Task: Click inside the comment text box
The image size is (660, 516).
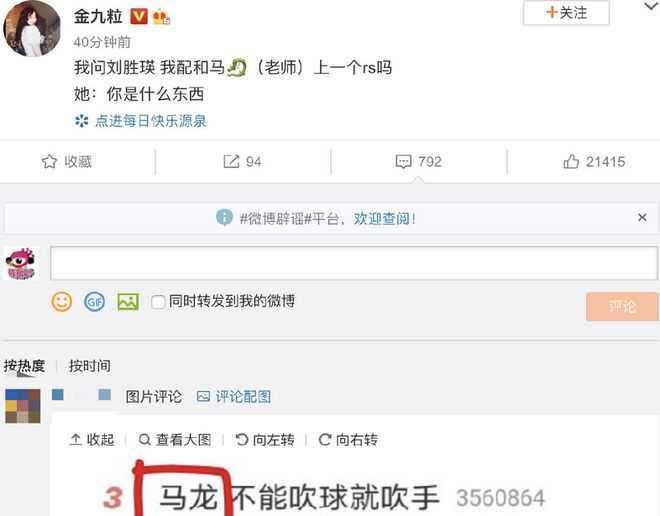Action: tap(354, 263)
